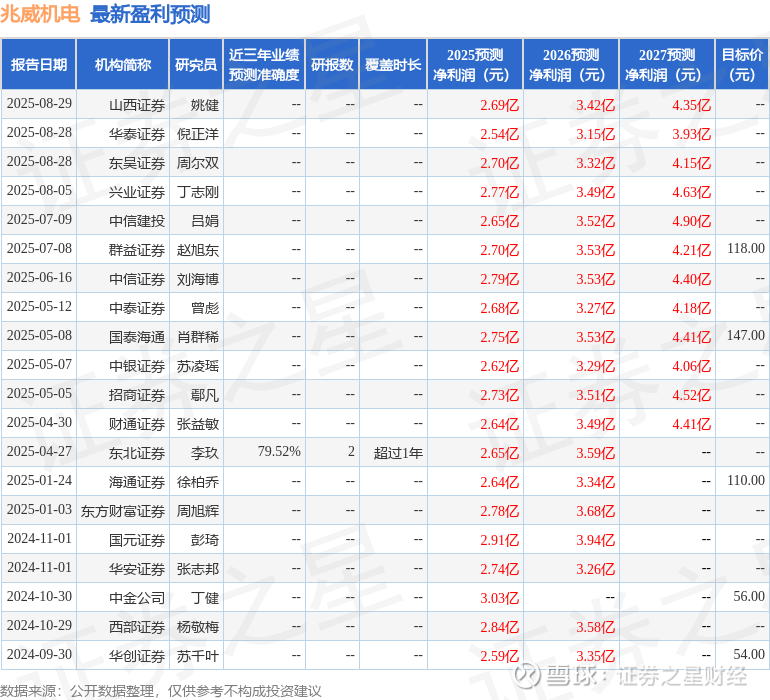Click analyst name 苏凌瑶

click(x=197, y=365)
